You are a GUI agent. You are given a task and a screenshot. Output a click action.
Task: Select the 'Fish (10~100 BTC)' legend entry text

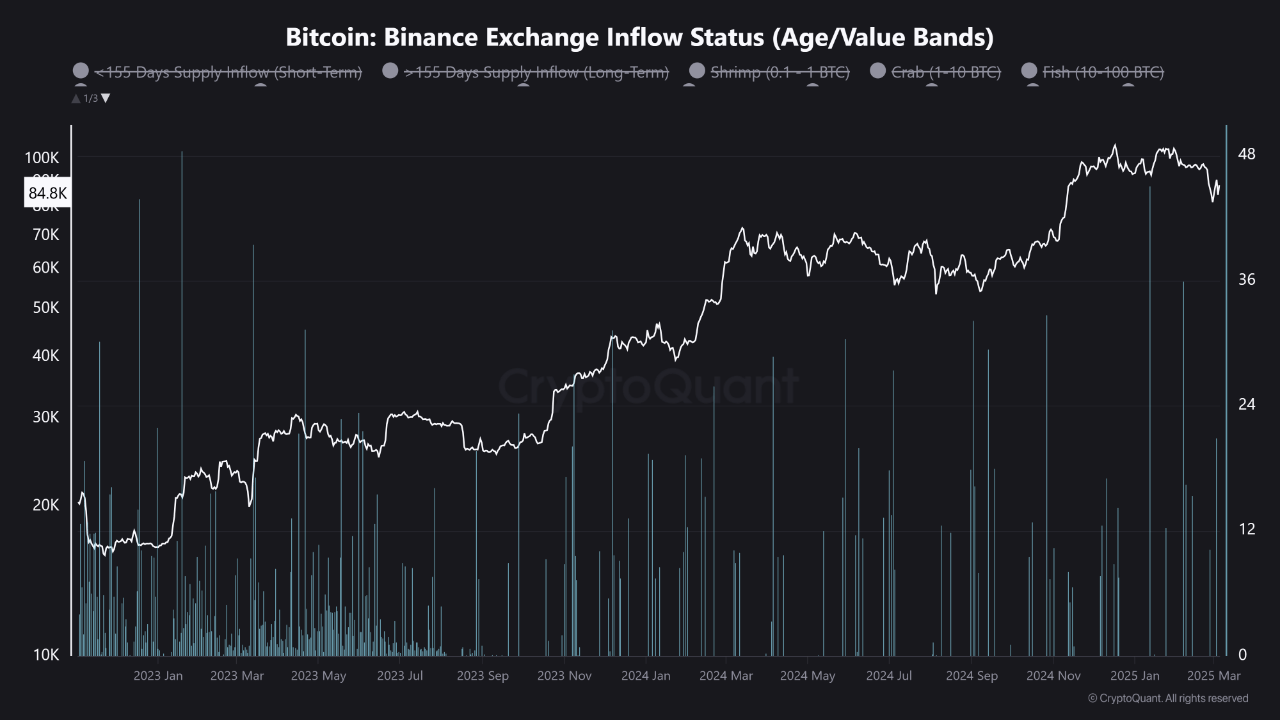(x=1102, y=72)
